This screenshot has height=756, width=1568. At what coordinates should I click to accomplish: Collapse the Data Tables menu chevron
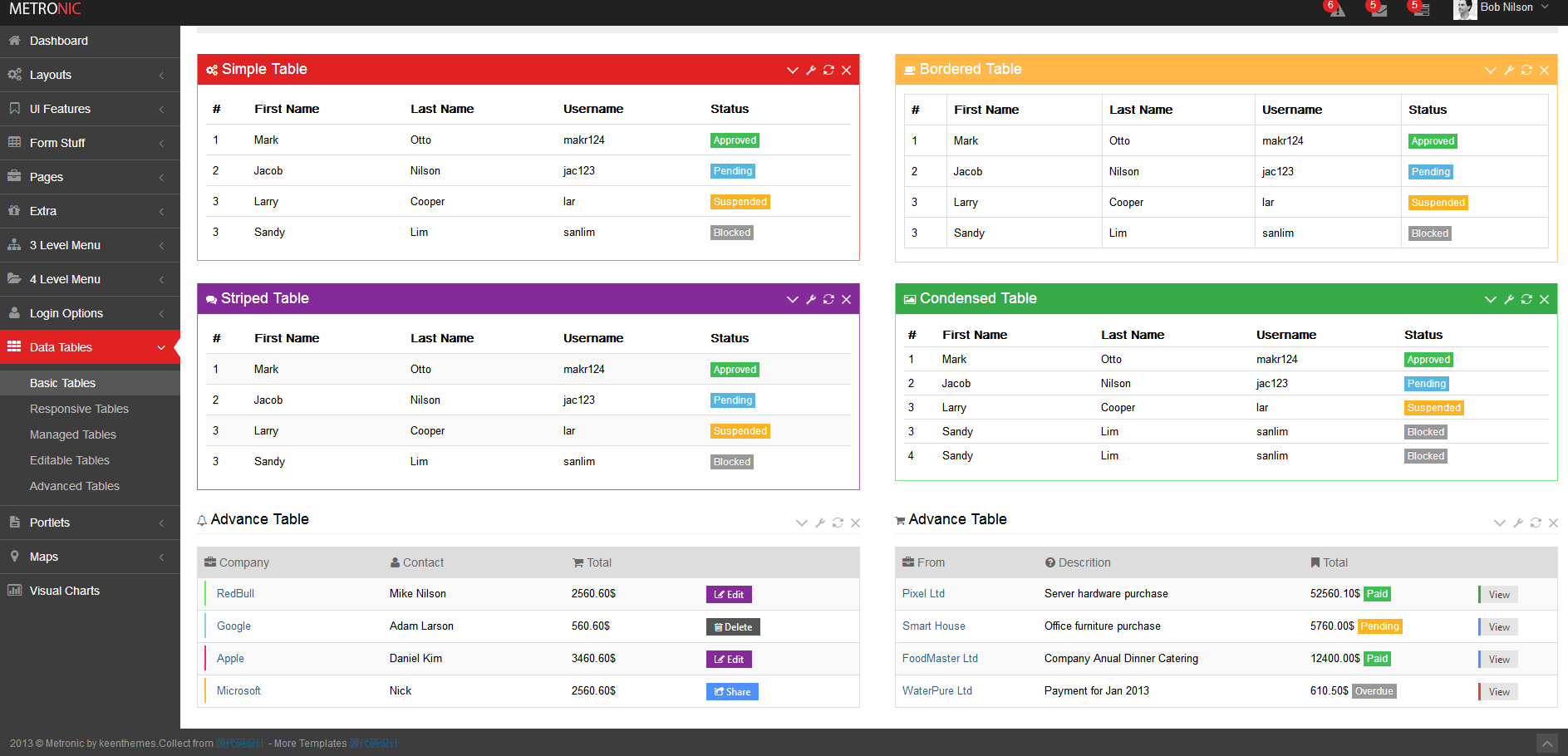point(161,348)
